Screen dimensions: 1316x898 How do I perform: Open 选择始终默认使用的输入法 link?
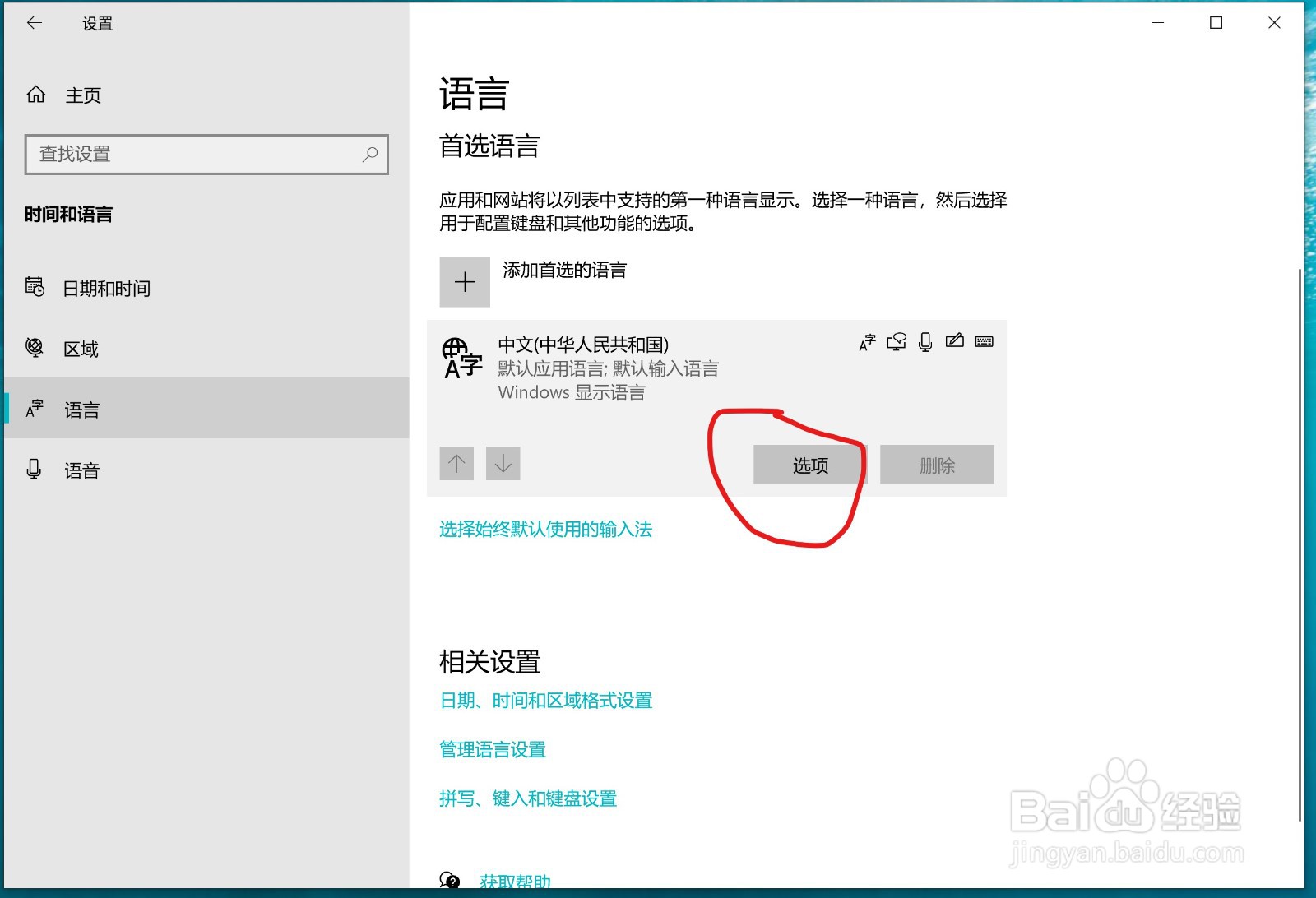[545, 530]
